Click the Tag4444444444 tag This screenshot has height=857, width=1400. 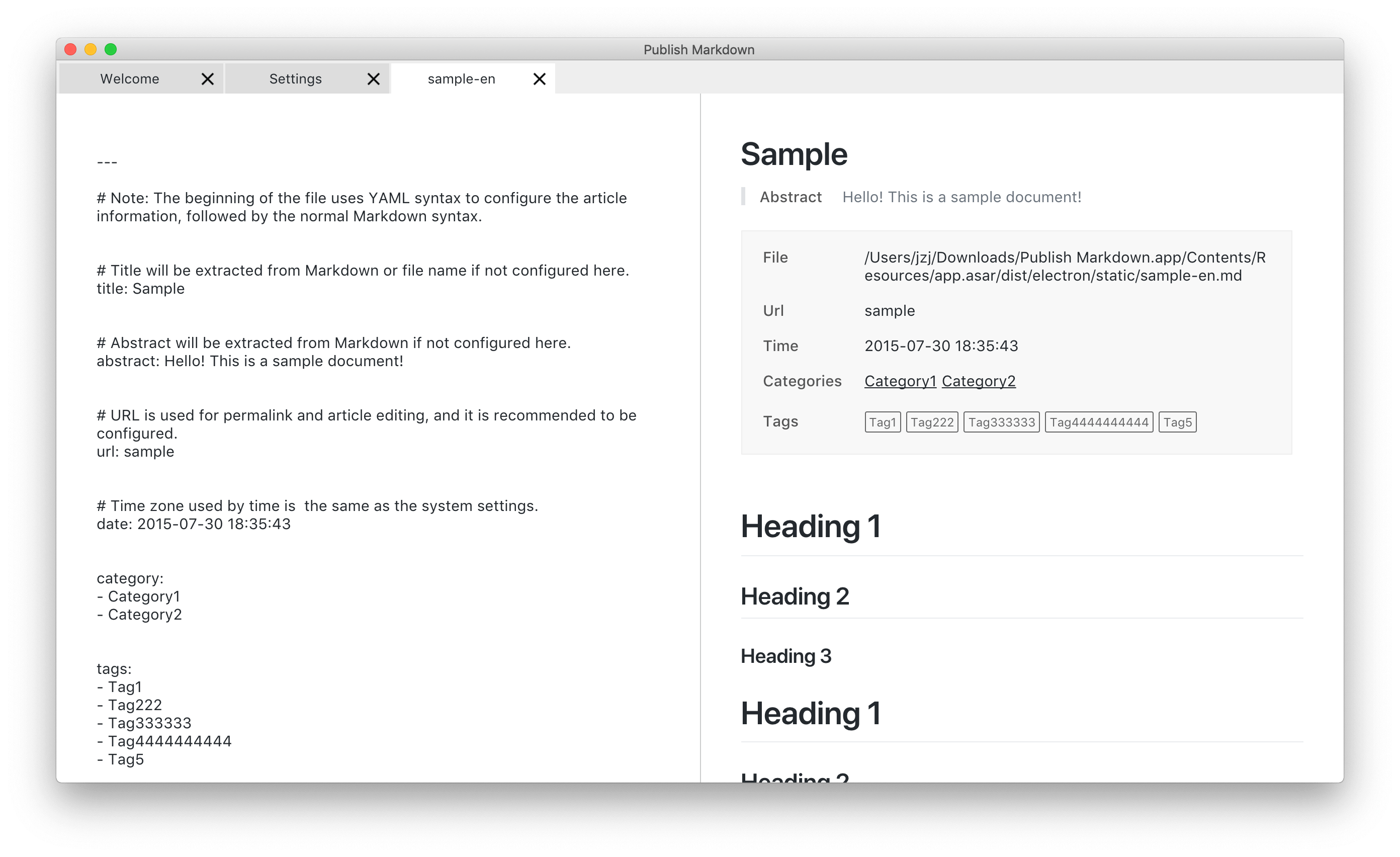[x=1099, y=422]
